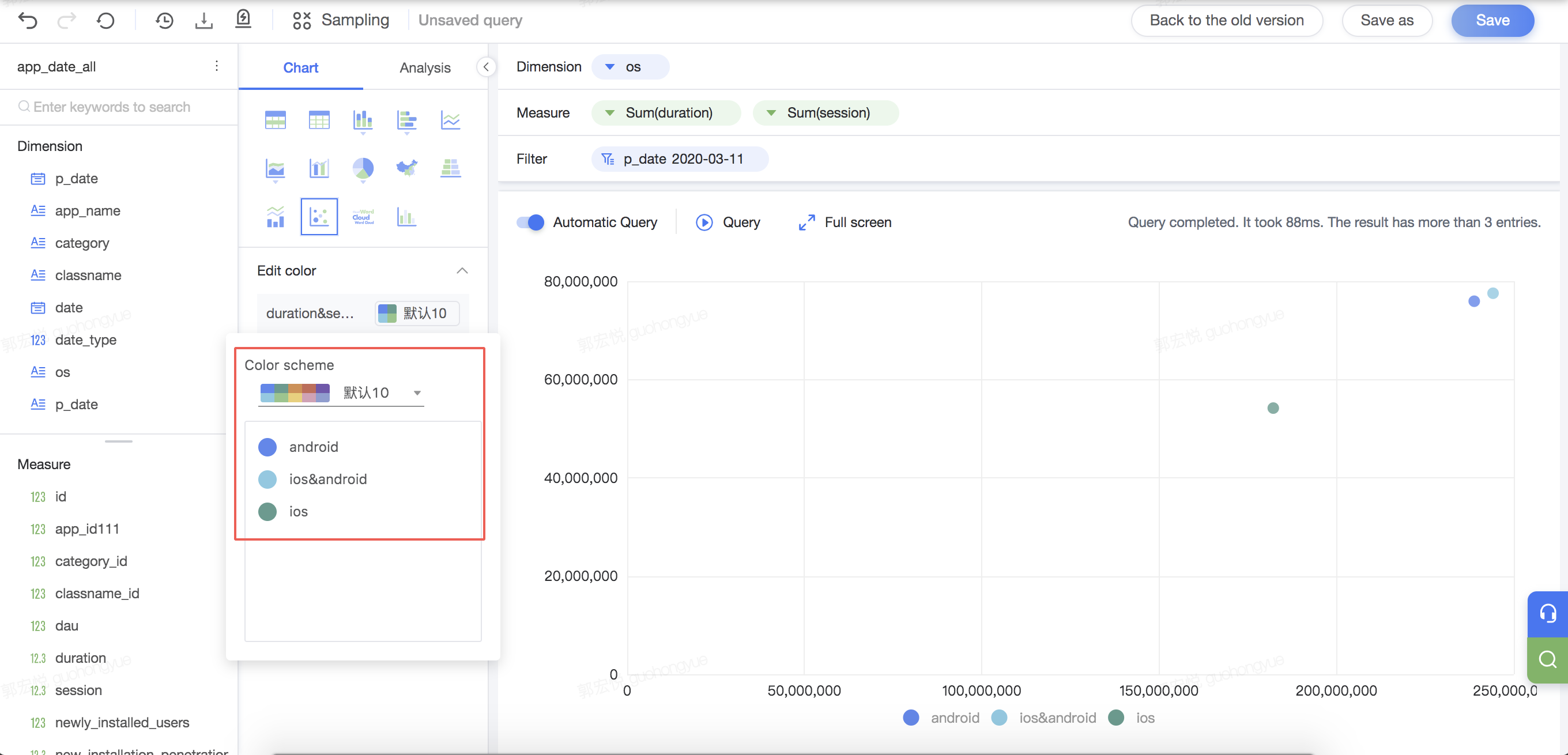
Task: Hide ios&android series via chart legend
Action: click(1043, 718)
